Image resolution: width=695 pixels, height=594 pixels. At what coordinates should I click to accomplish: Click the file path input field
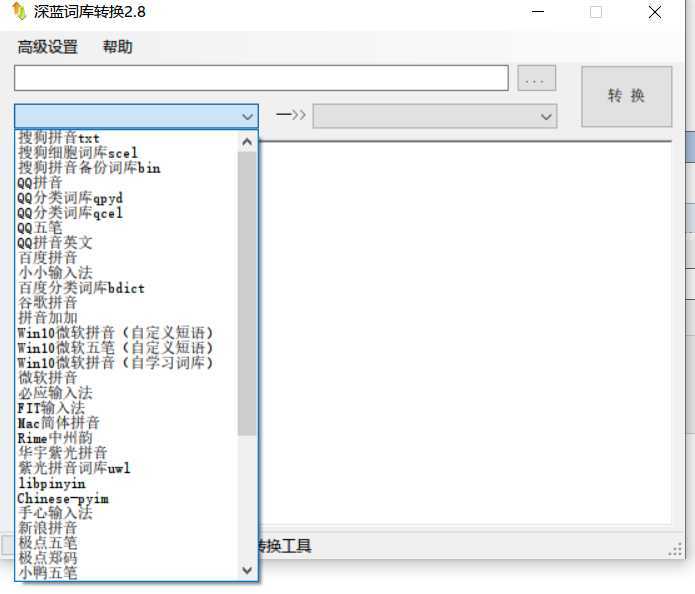(261, 78)
